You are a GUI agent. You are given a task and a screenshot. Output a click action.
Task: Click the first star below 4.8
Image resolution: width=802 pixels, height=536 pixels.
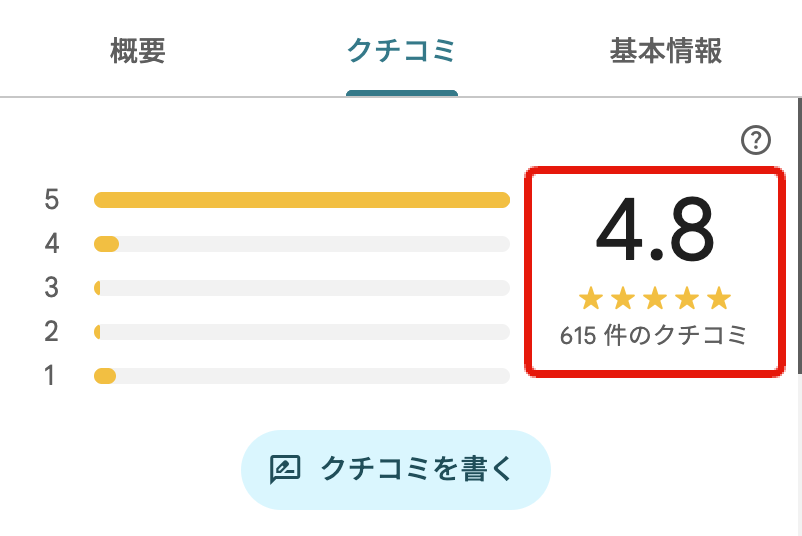coord(591,298)
